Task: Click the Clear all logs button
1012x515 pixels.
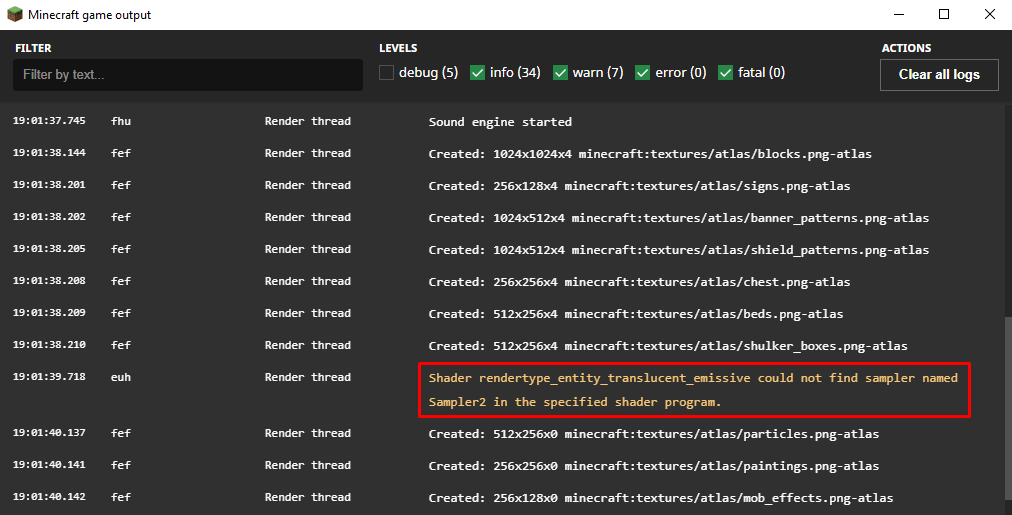Action: 939,75
